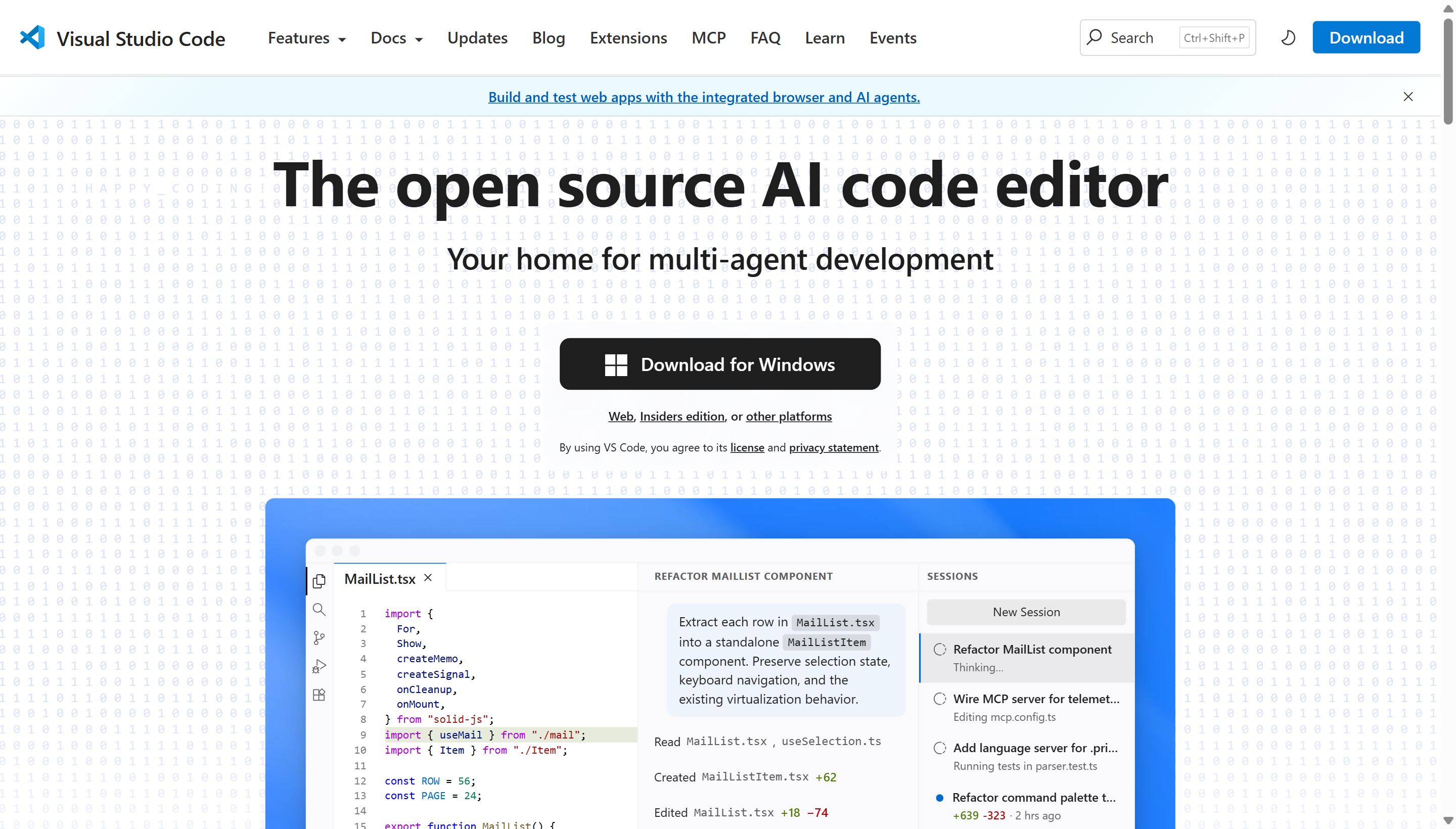Viewport: 1456px width, 829px height.
Task: Click the Download for Windows button
Action: pos(720,364)
